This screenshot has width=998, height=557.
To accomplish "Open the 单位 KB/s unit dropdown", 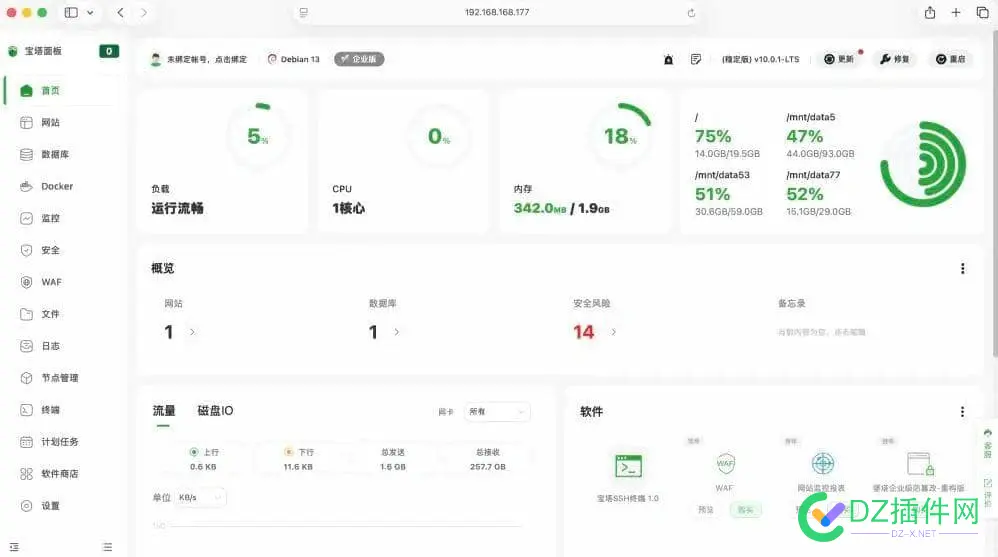I will 200,497.
